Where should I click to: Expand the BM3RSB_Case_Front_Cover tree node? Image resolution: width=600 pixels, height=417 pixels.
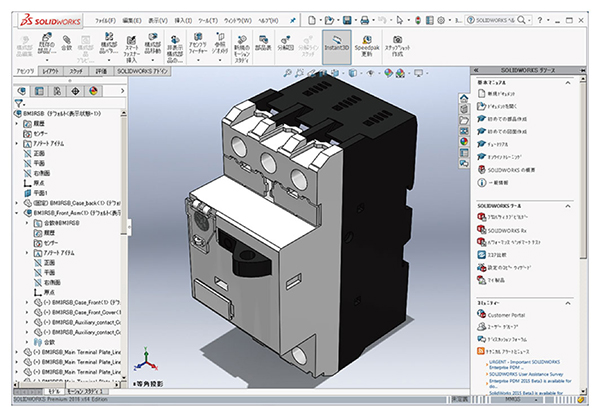pyautogui.click(x=27, y=312)
